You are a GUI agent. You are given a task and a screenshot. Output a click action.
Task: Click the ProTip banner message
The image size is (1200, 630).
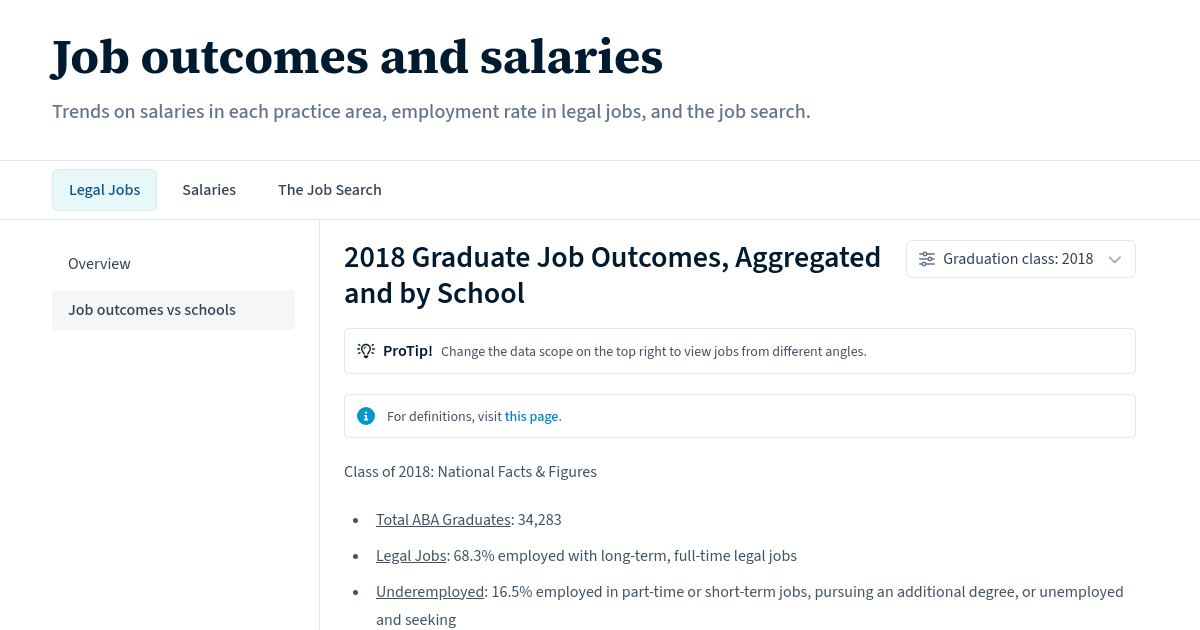(654, 351)
